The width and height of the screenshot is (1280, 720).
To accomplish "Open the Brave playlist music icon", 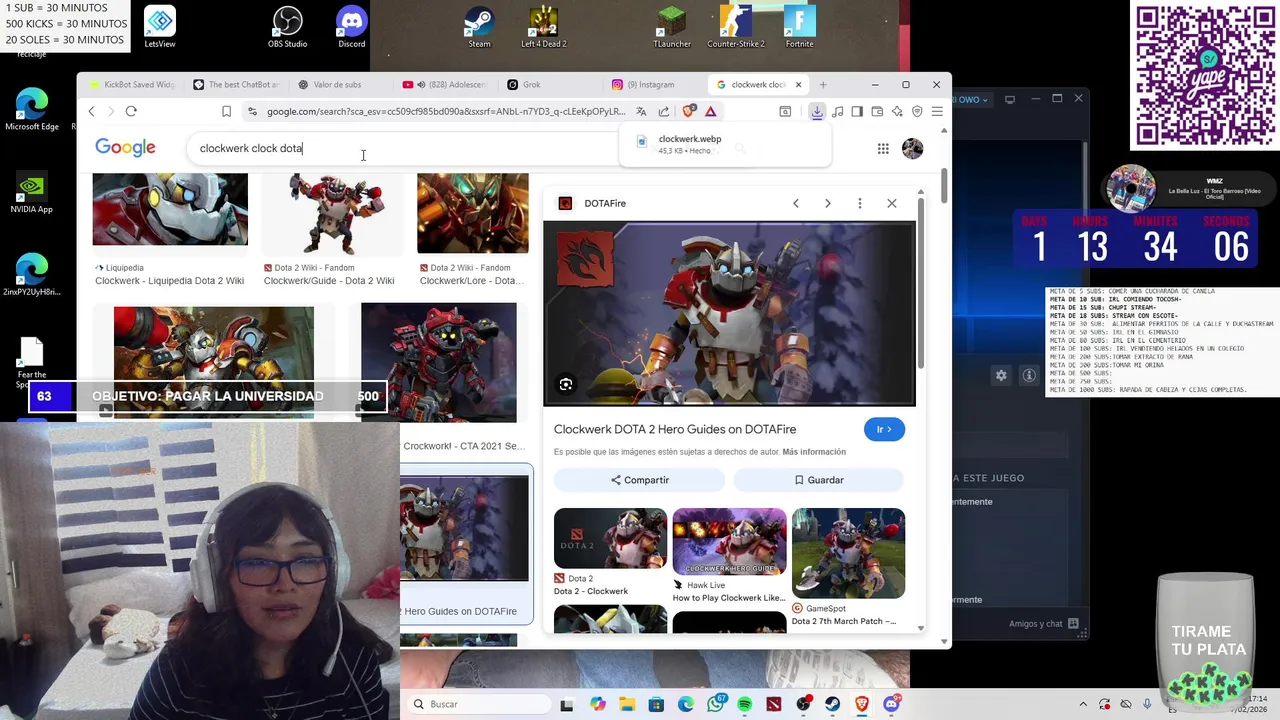I will 837,111.
